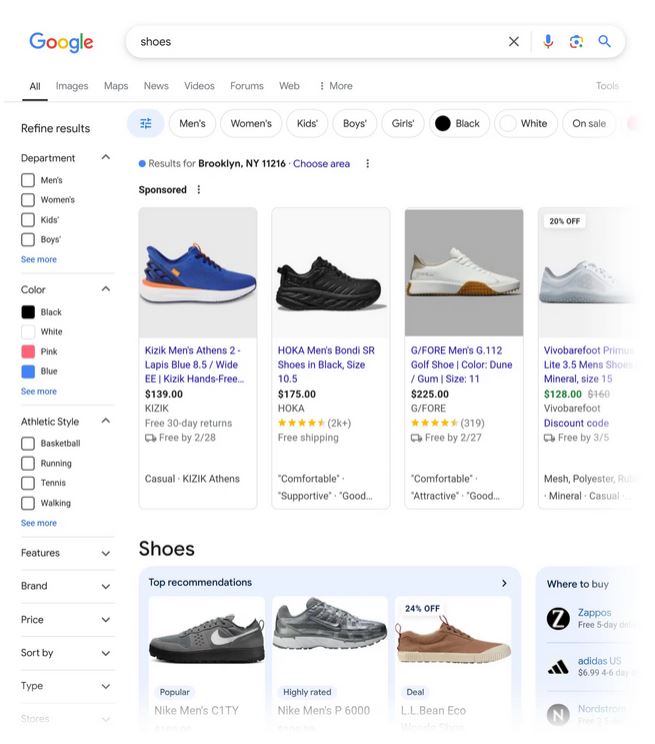Open Vivobarefoot Discount code link
Screen dimensions: 655x744
576,423
